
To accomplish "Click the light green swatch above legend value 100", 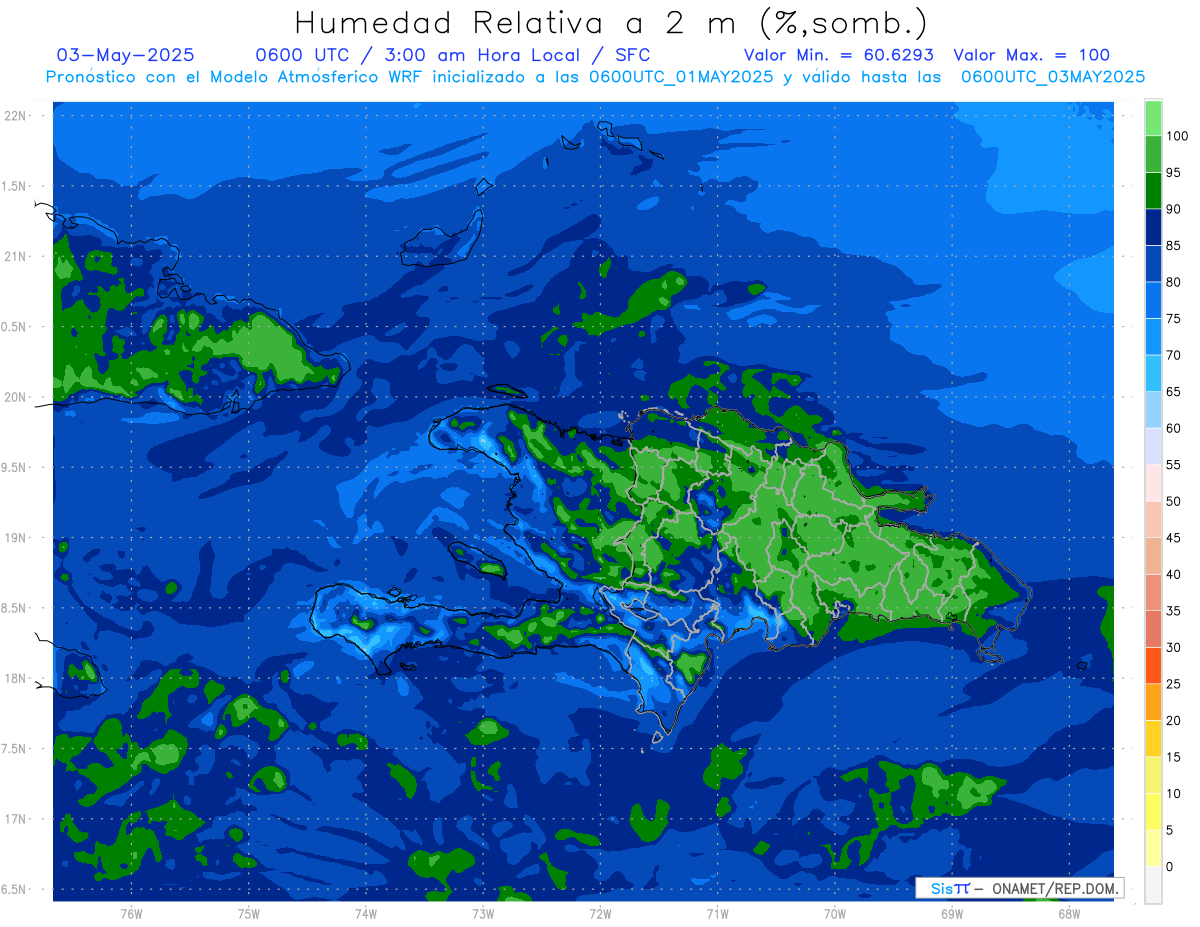I will 1153,118.
